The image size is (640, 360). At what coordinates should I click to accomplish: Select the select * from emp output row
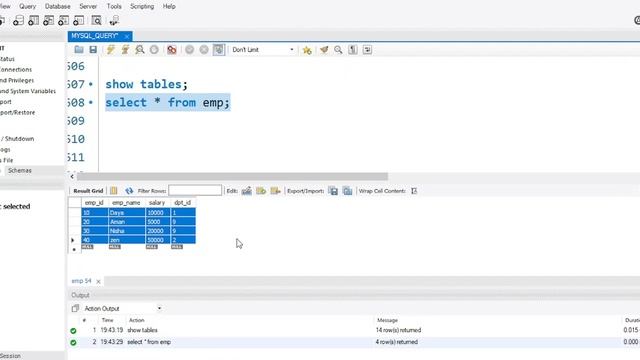pyautogui.click(x=353, y=342)
